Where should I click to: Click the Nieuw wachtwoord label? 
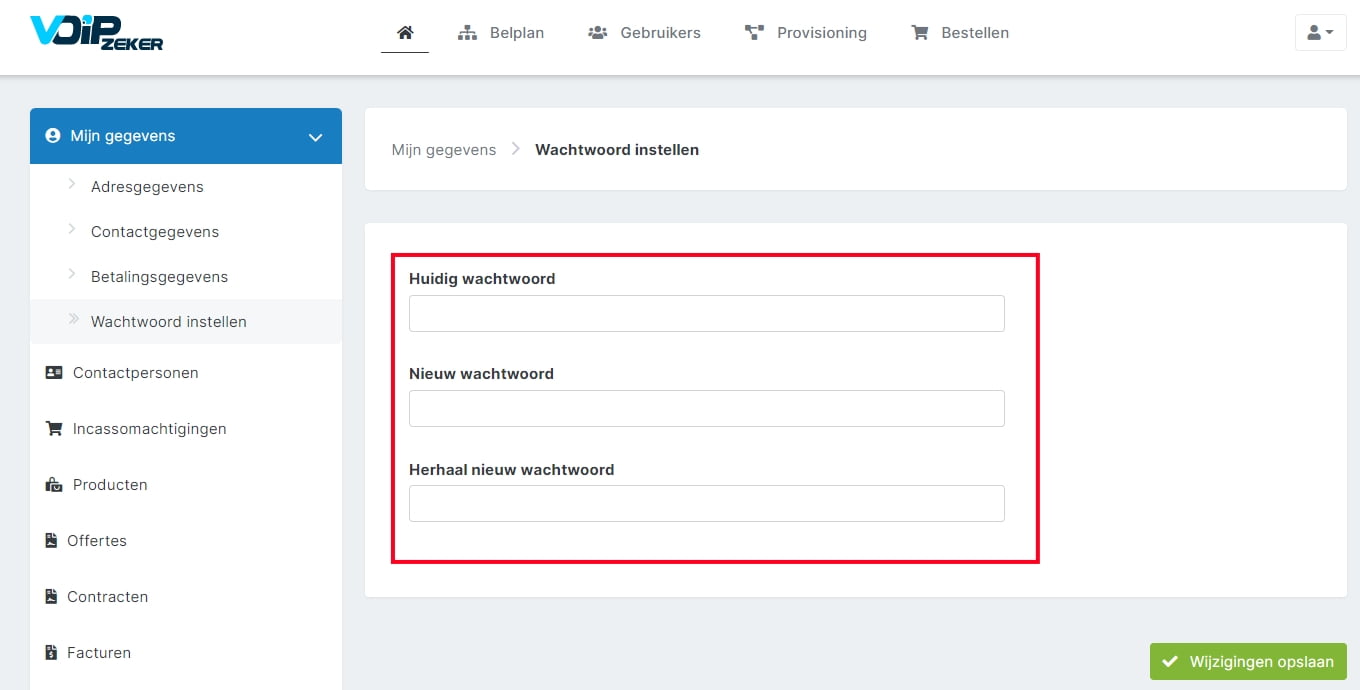[481, 374]
